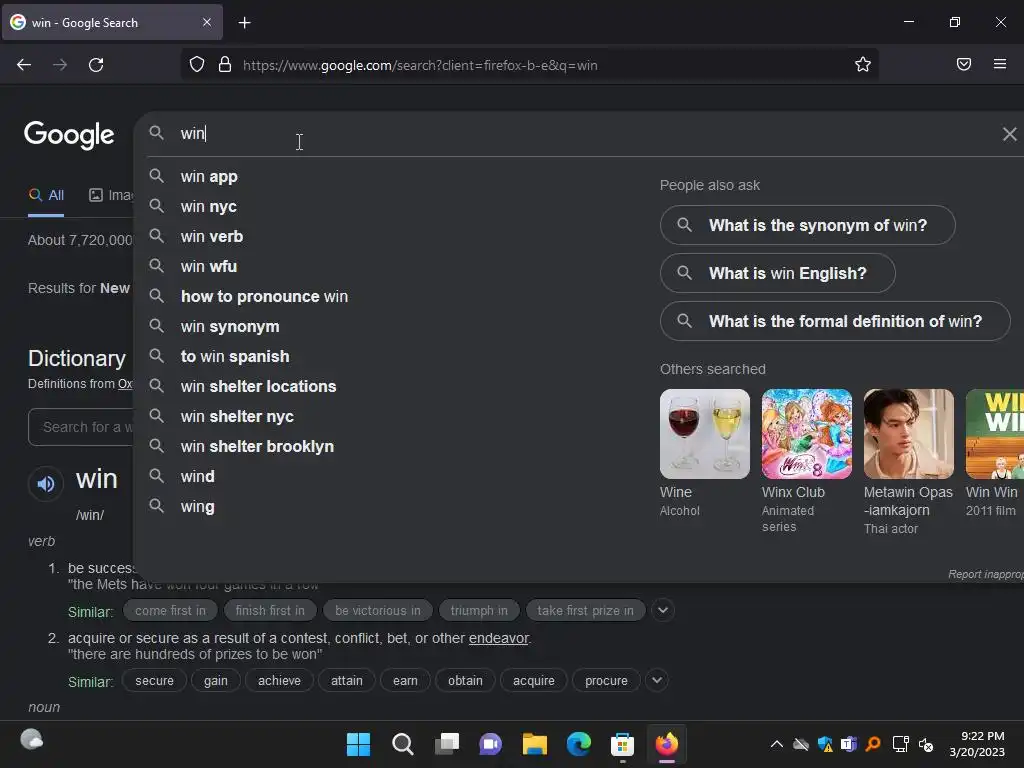Clear the search box with the X
The height and width of the screenshot is (768, 1024).
pyautogui.click(x=1009, y=134)
